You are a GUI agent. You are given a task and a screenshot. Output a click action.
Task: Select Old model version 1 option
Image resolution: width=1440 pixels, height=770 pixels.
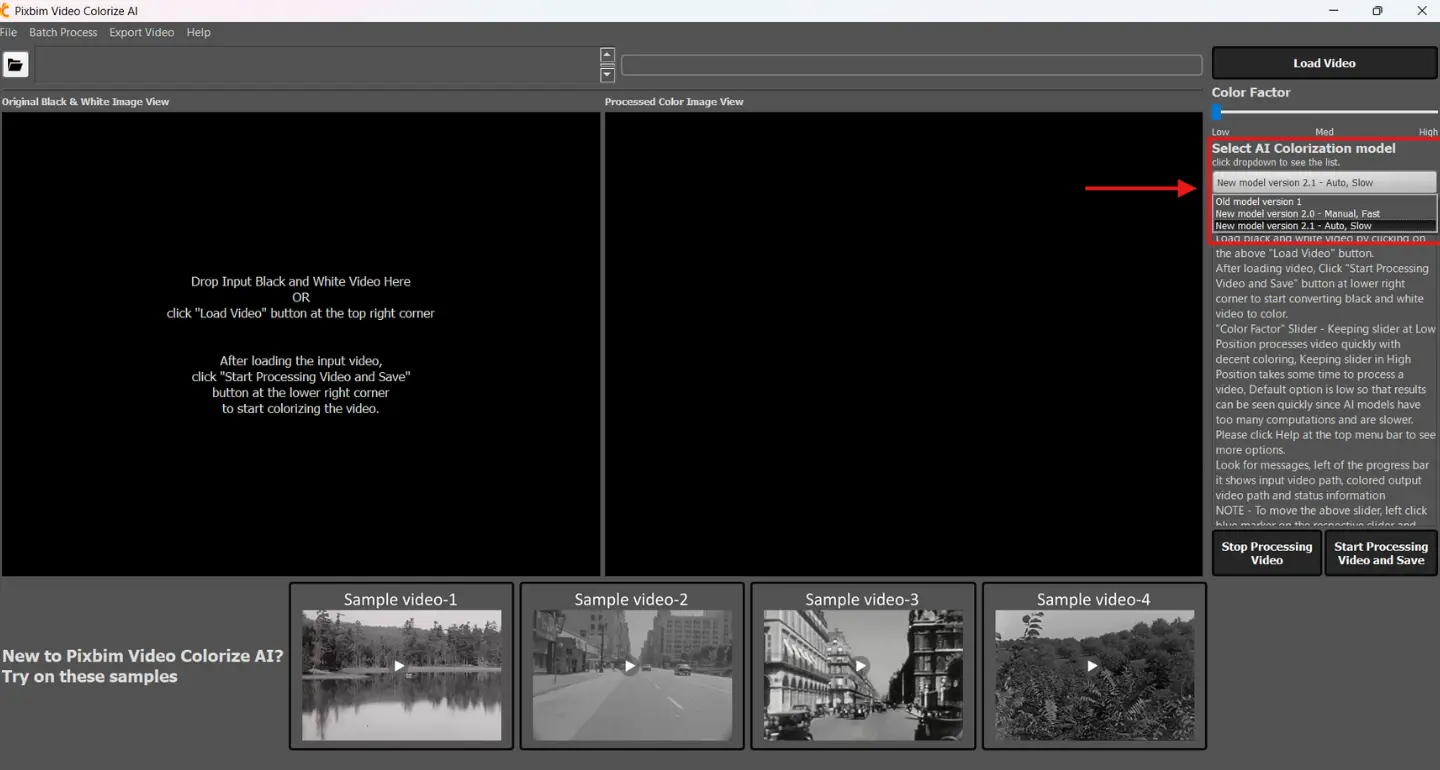pos(1324,202)
